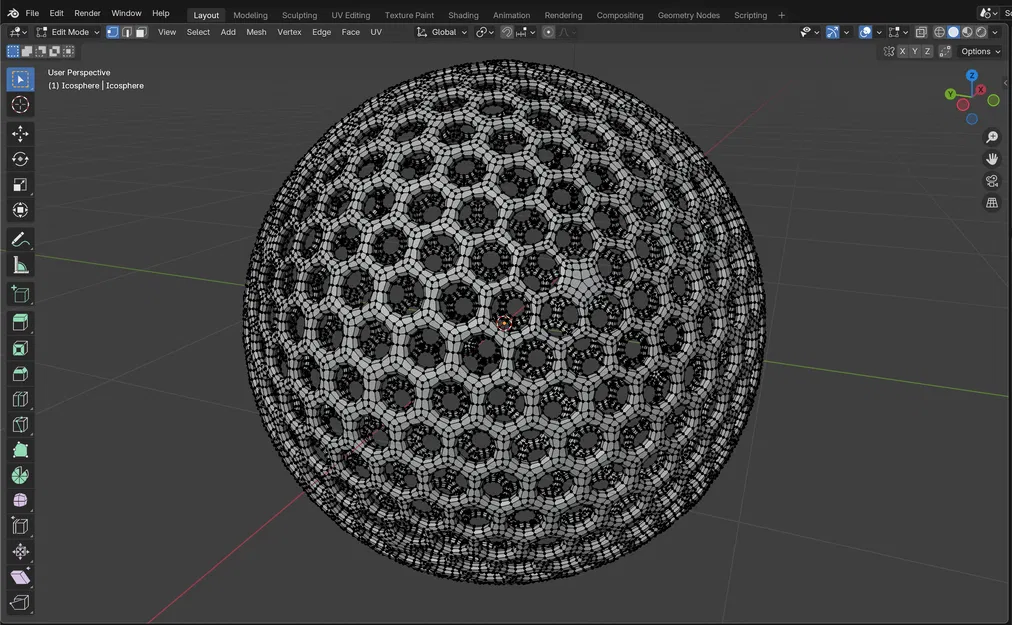Open the Global transform orientation dropdown

coord(443,31)
